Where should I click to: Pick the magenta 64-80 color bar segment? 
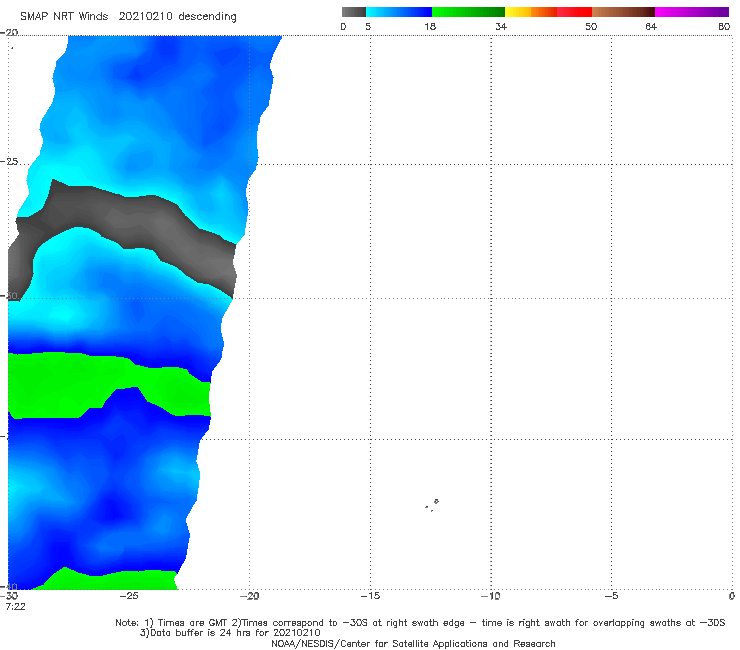coord(692,12)
